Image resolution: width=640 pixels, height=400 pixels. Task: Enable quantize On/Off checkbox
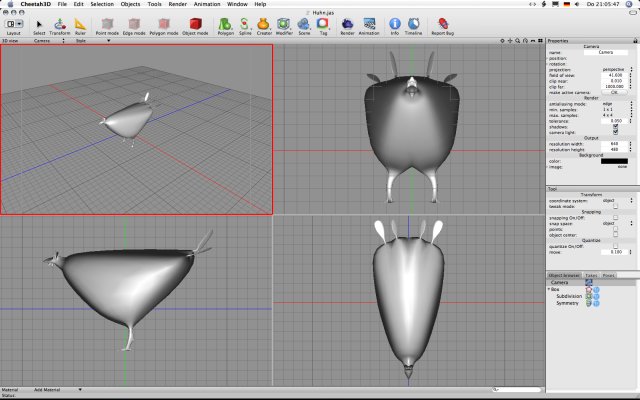coord(615,246)
